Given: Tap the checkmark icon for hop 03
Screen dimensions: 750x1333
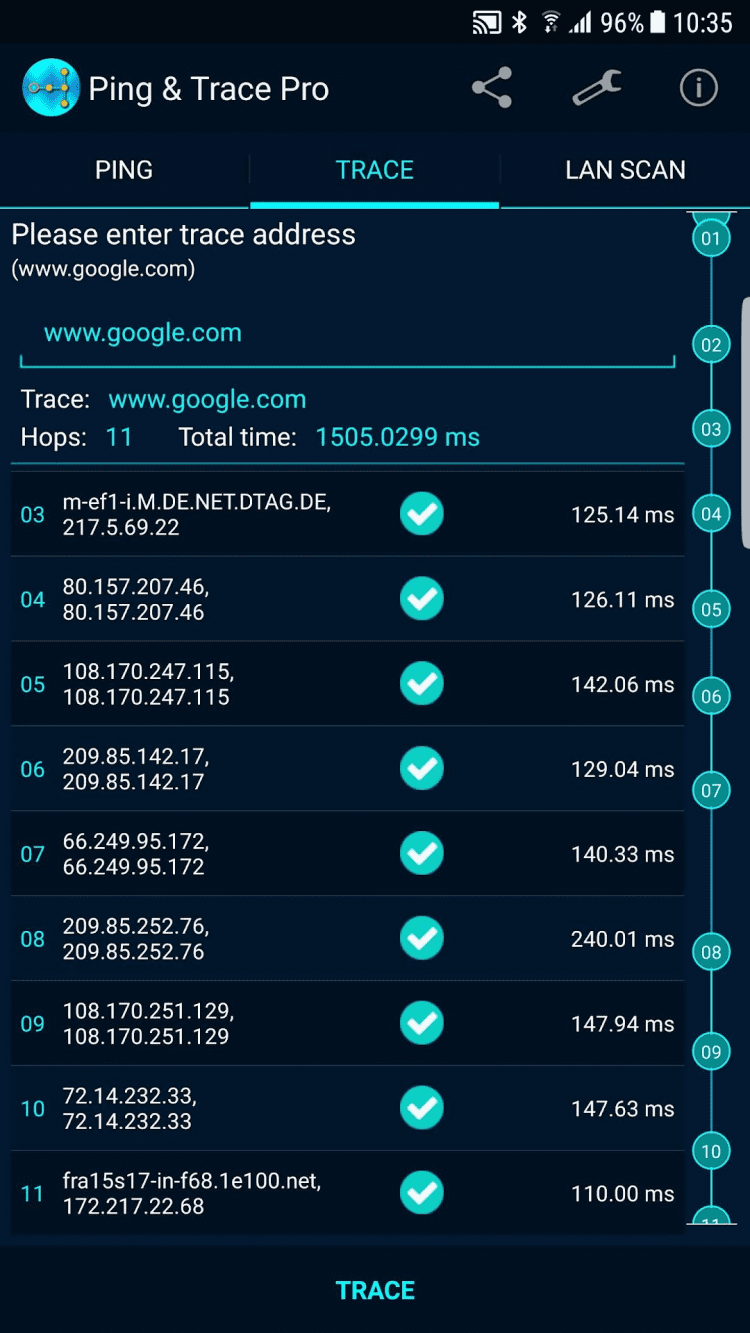Looking at the screenshot, I should pyautogui.click(x=422, y=514).
